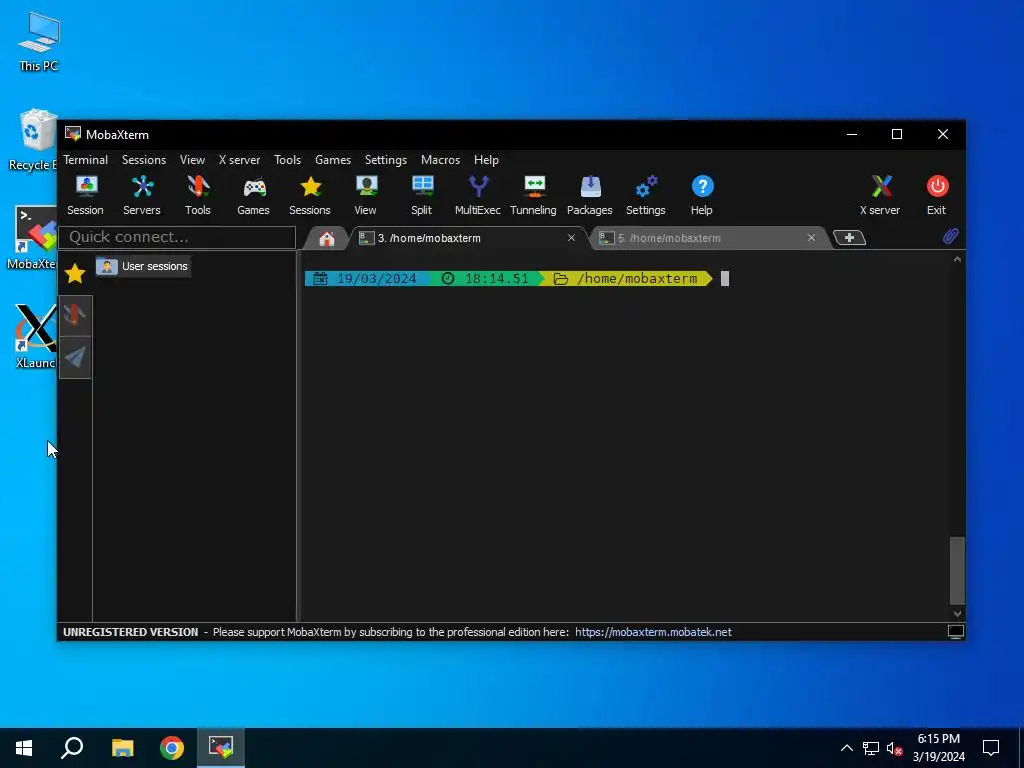Click the View toolbar icon

366,195
